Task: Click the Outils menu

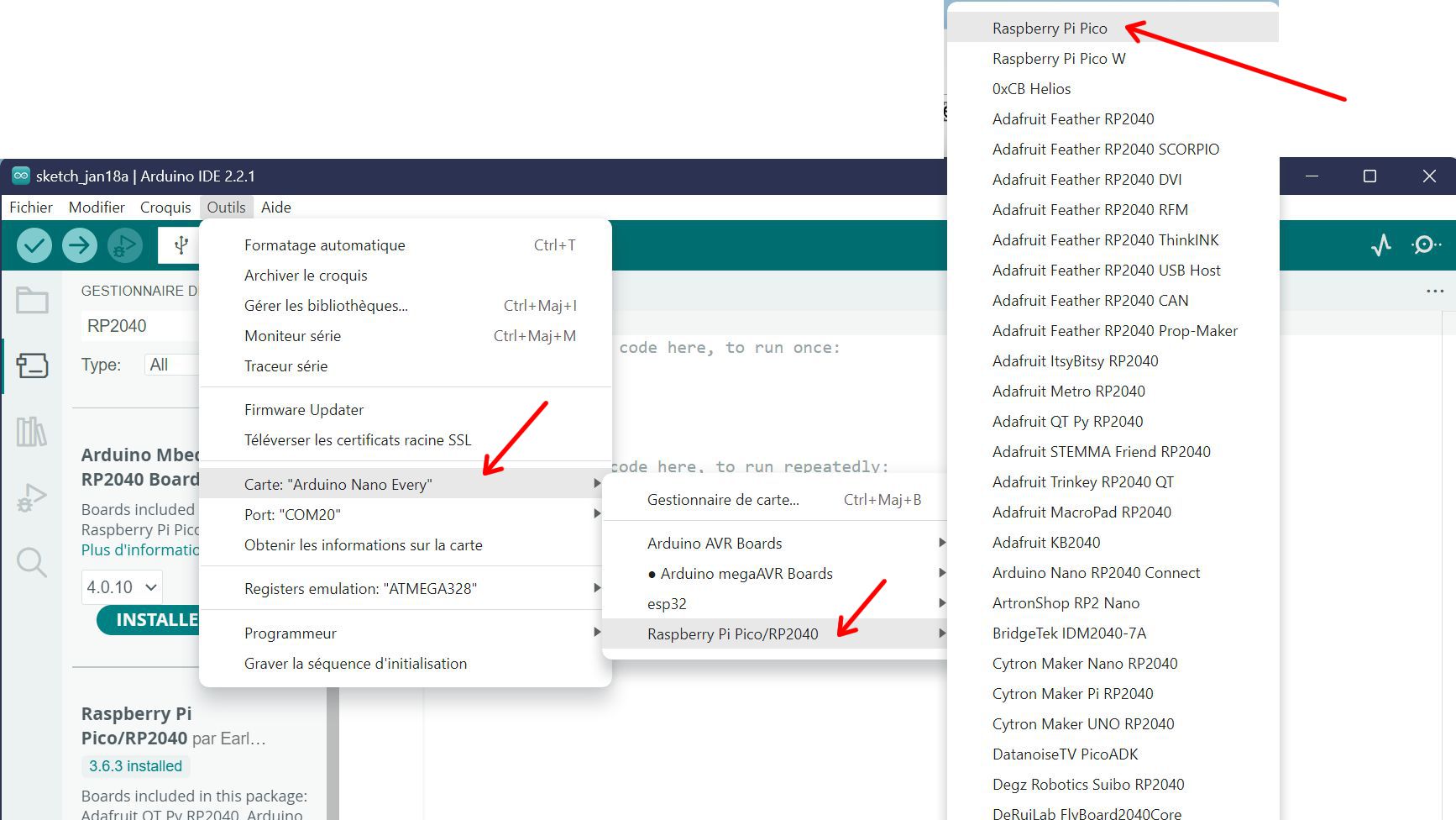Action: pos(227,207)
